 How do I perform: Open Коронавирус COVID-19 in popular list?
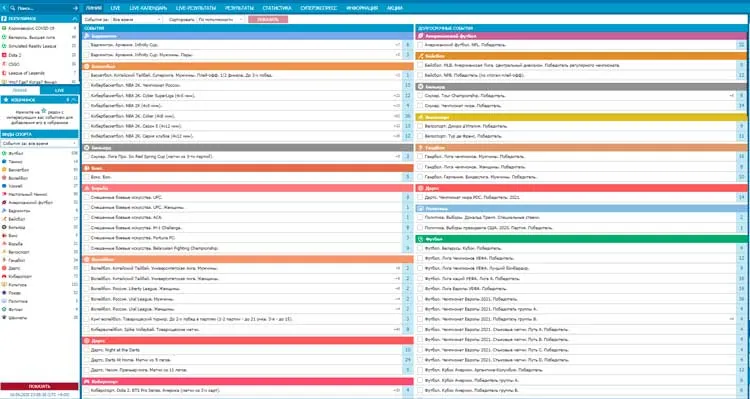pyautogui.click(x=31, y=28)
